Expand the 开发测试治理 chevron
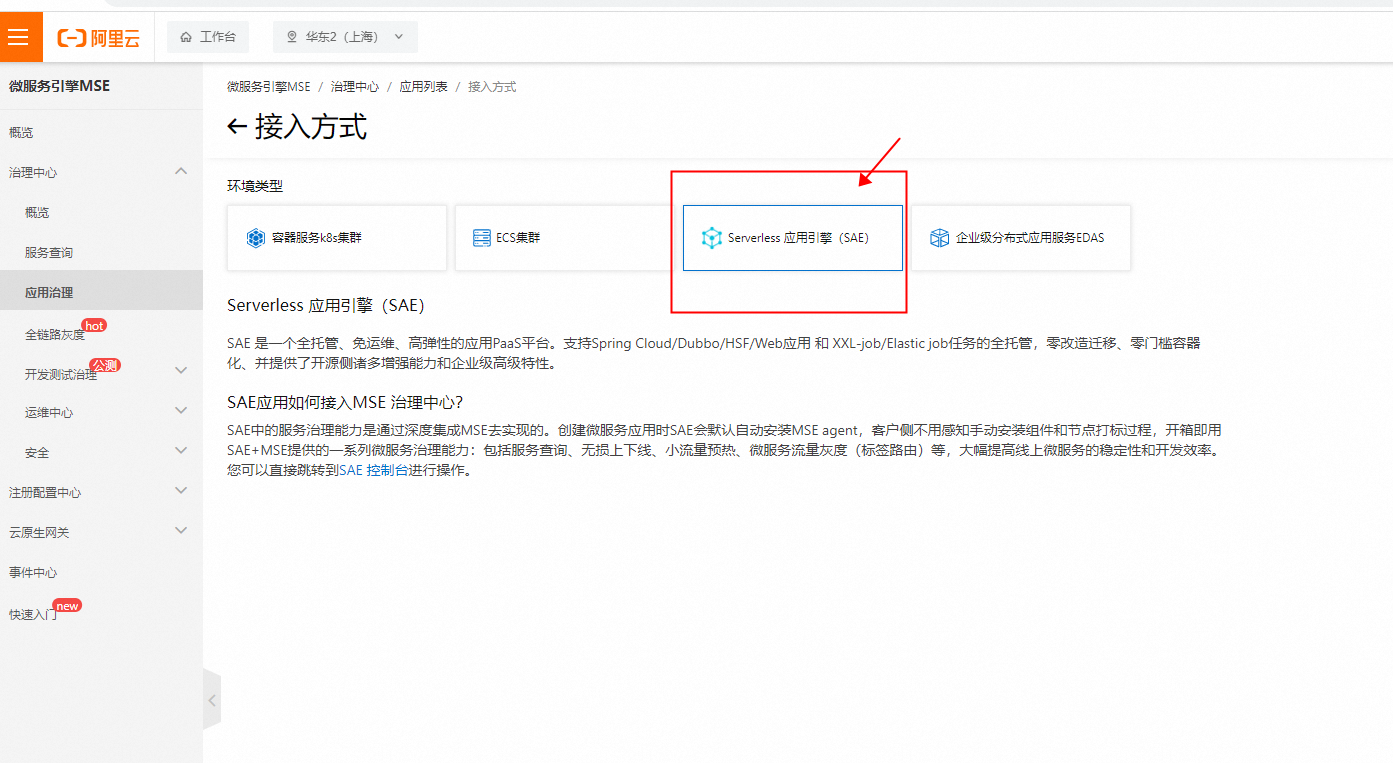Viewport: 1393px width, 763px height. click(x=181, y=370)
